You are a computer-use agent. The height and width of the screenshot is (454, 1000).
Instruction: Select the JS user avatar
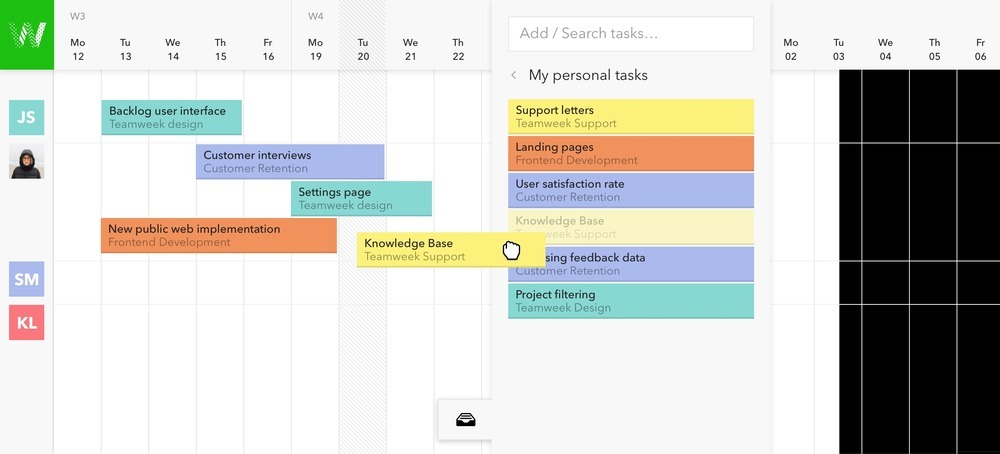click(27, 117)
